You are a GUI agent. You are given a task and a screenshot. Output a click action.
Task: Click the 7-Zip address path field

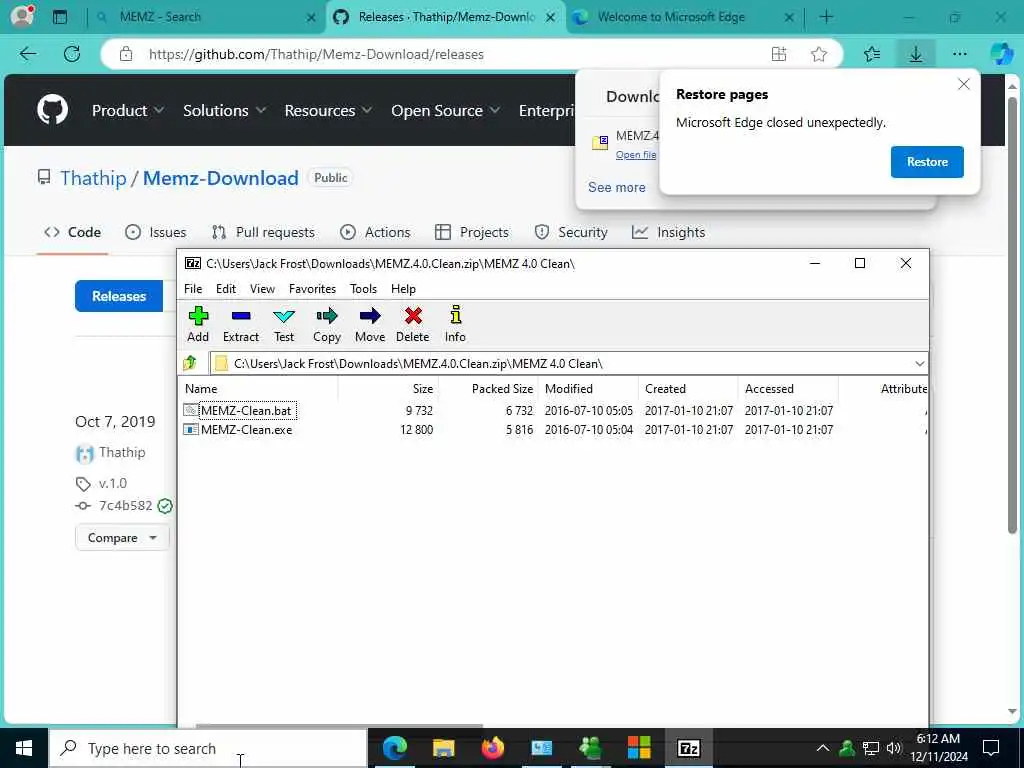(x=562, y=363)
